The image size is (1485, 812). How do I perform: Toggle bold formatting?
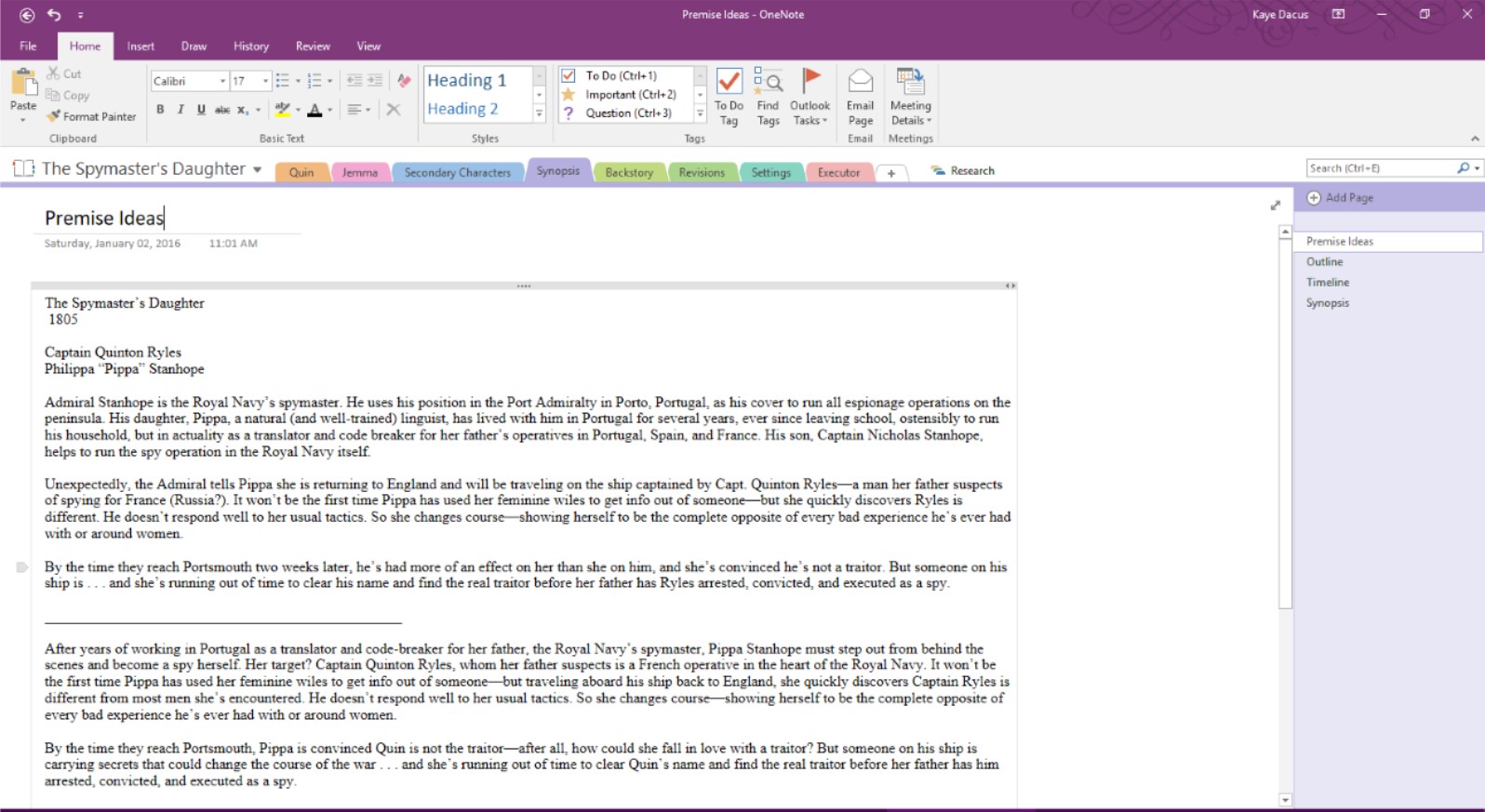point(160,110)
